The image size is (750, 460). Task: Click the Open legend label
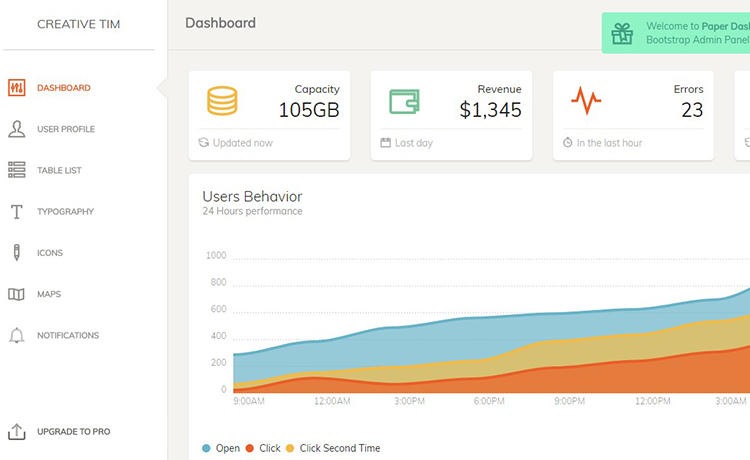click(228, 448)
